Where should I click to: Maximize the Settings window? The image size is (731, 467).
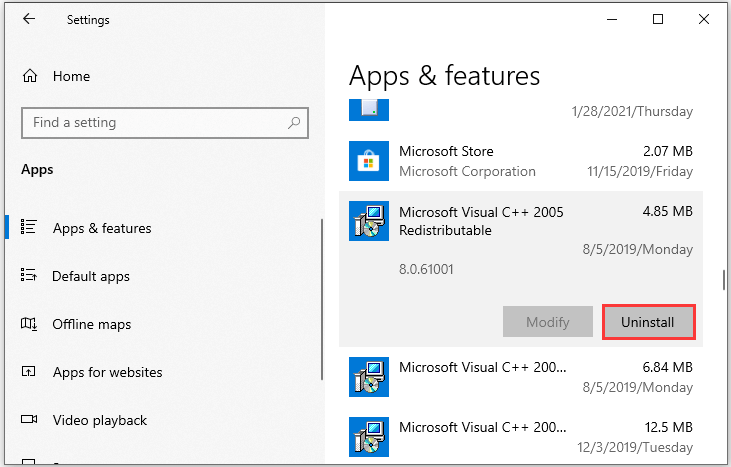pyautogui.click(x=658, y=19)
